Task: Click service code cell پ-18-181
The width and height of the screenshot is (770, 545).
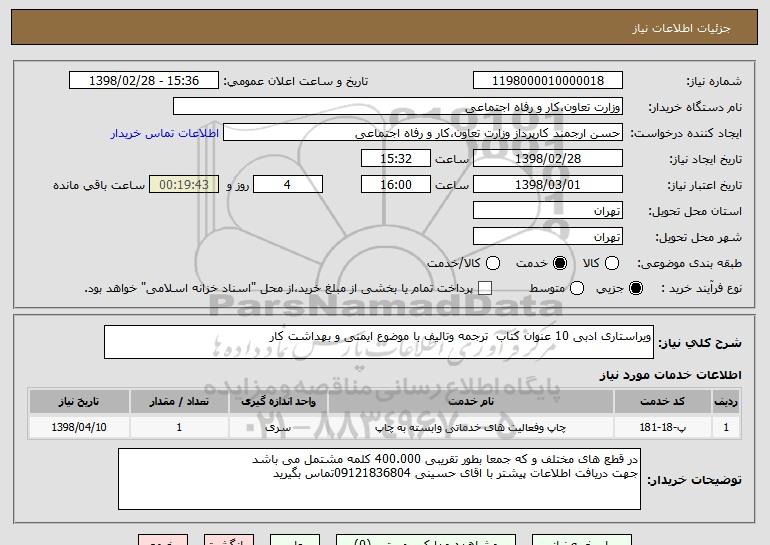Action: [662, 427]
